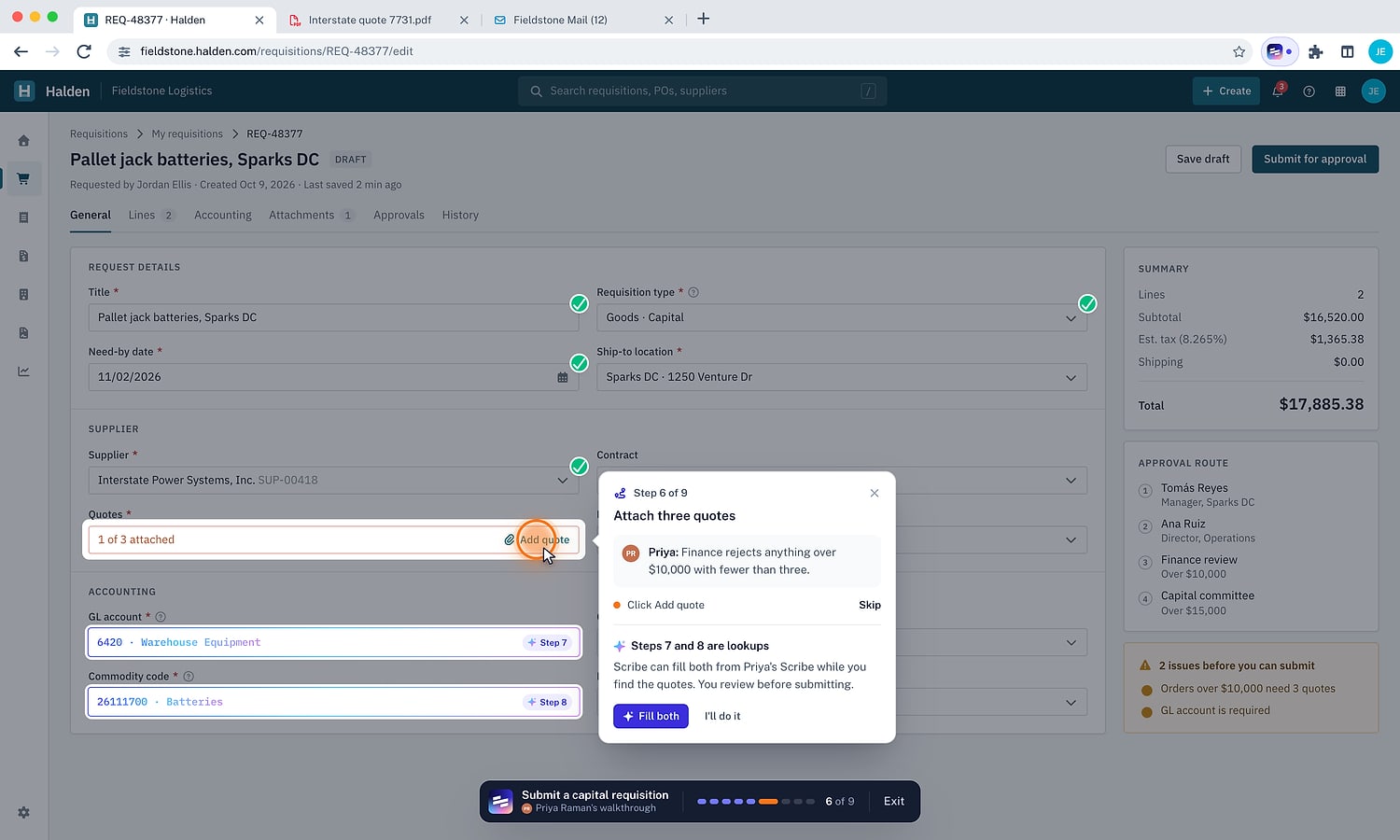Screen dimensions: 1400x840
Task: Open the calendar icon in Need-by date
Action: click(563, 377)
